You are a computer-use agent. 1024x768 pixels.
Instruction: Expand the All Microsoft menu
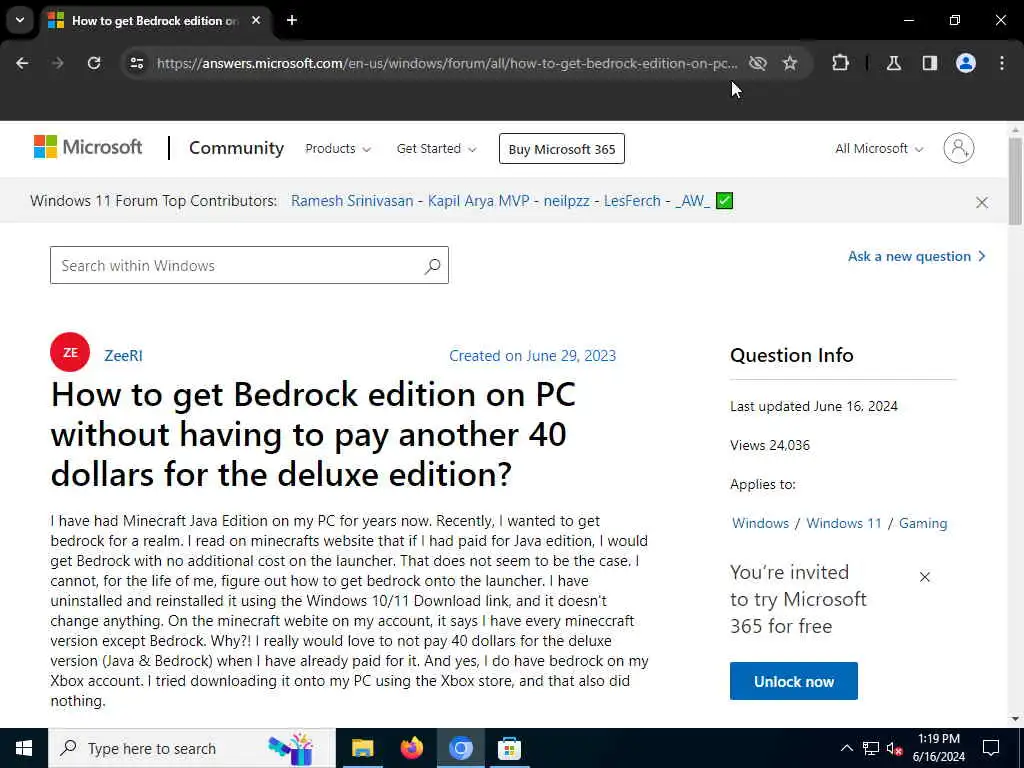[x=879, y=149]
